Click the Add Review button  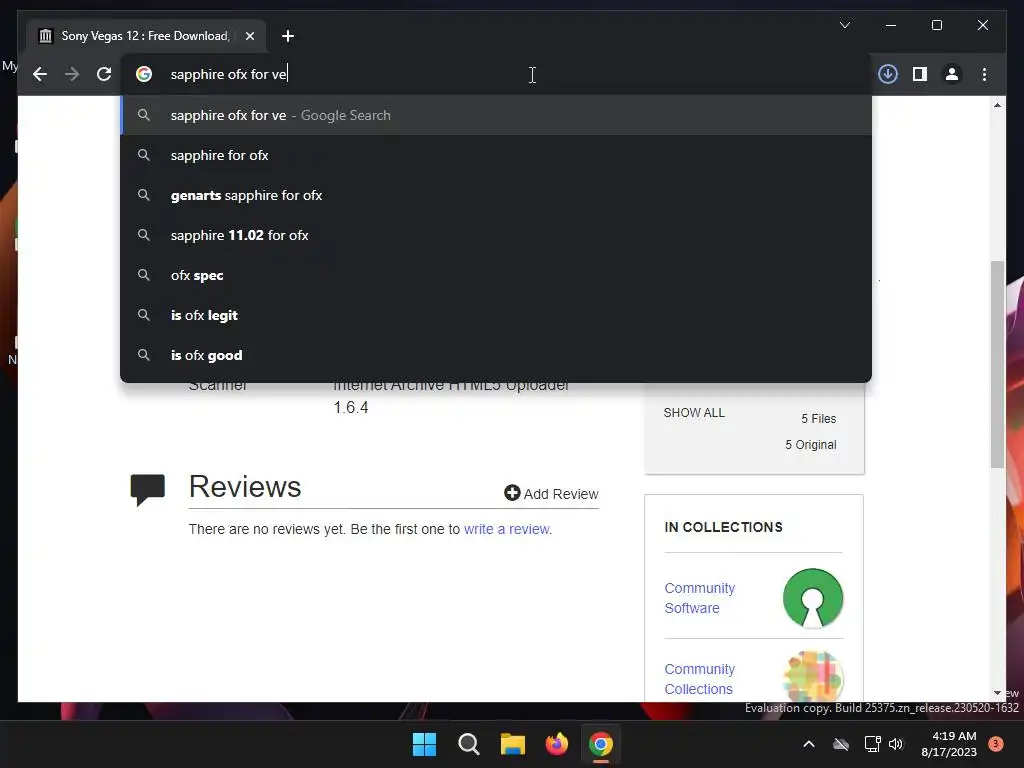(551, 494)
